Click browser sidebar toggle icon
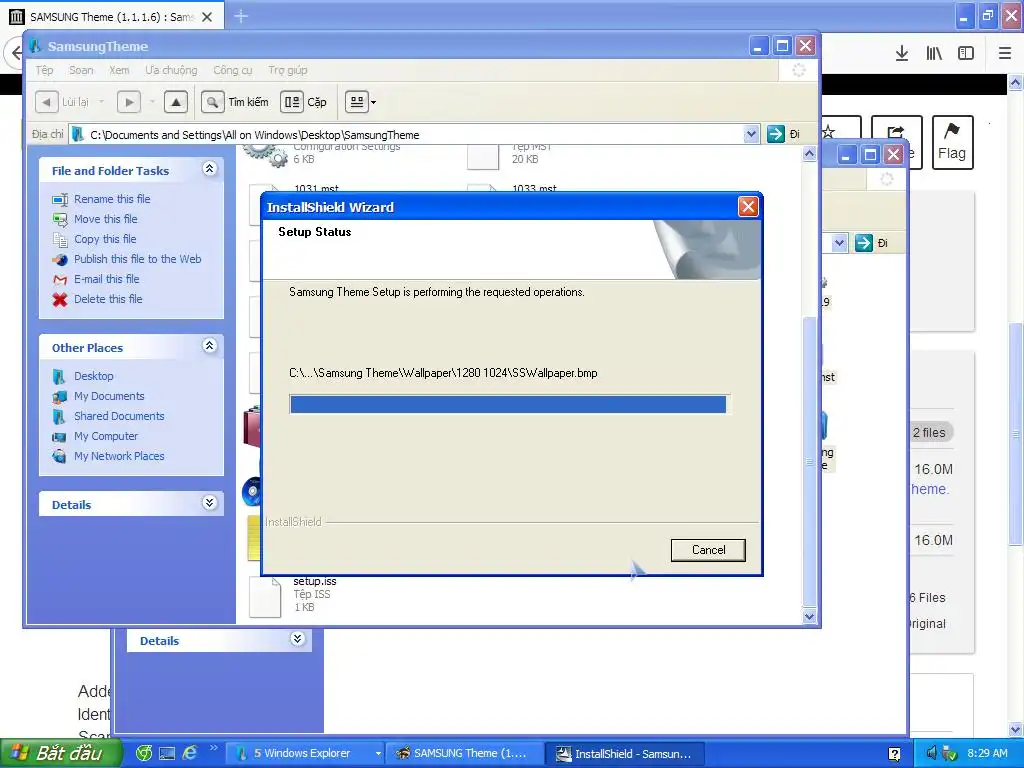The image size is (1024, 768). pyautogui.click(x=966, y=53)
